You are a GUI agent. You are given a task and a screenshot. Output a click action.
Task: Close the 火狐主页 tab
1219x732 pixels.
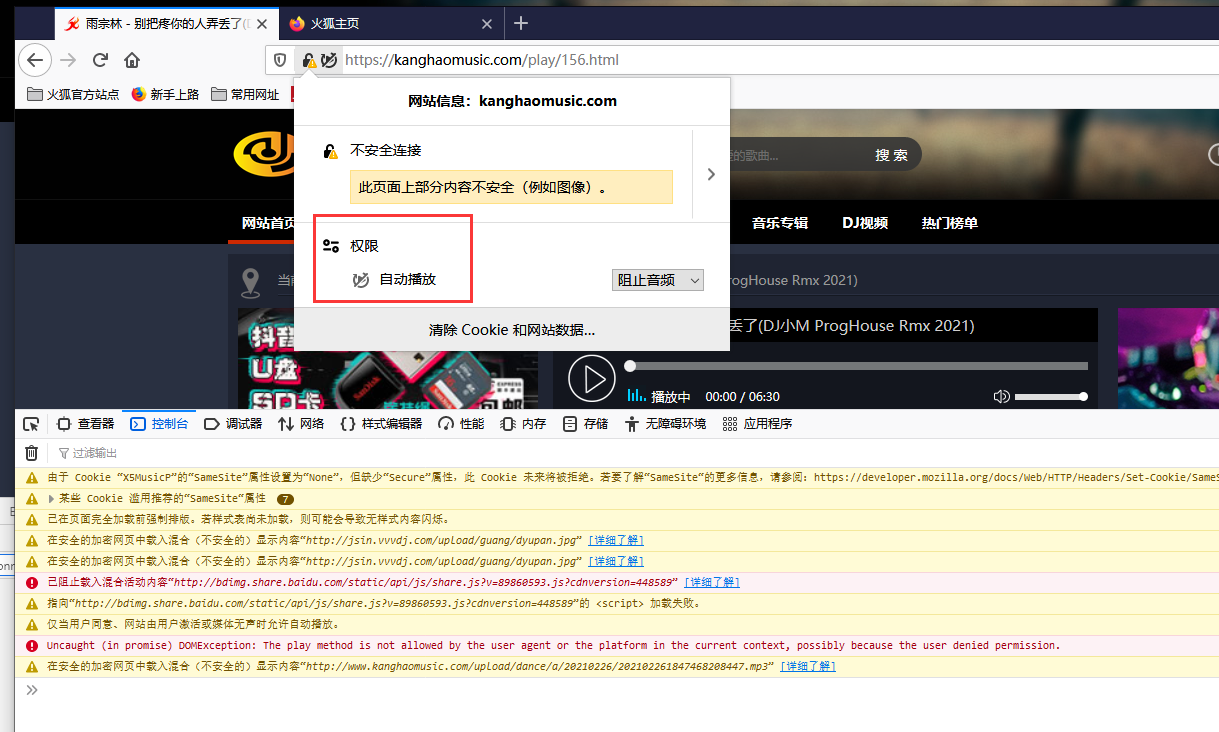487,24
